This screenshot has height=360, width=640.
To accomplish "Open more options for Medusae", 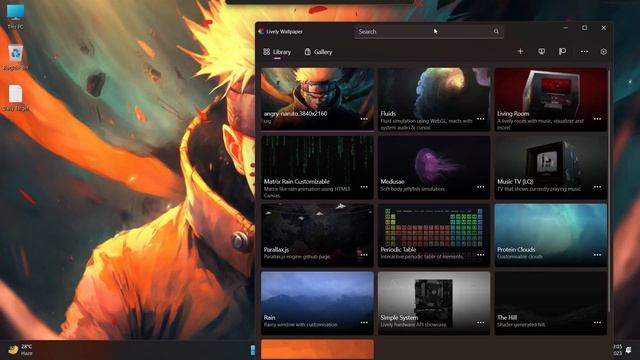I will (480, 187).
